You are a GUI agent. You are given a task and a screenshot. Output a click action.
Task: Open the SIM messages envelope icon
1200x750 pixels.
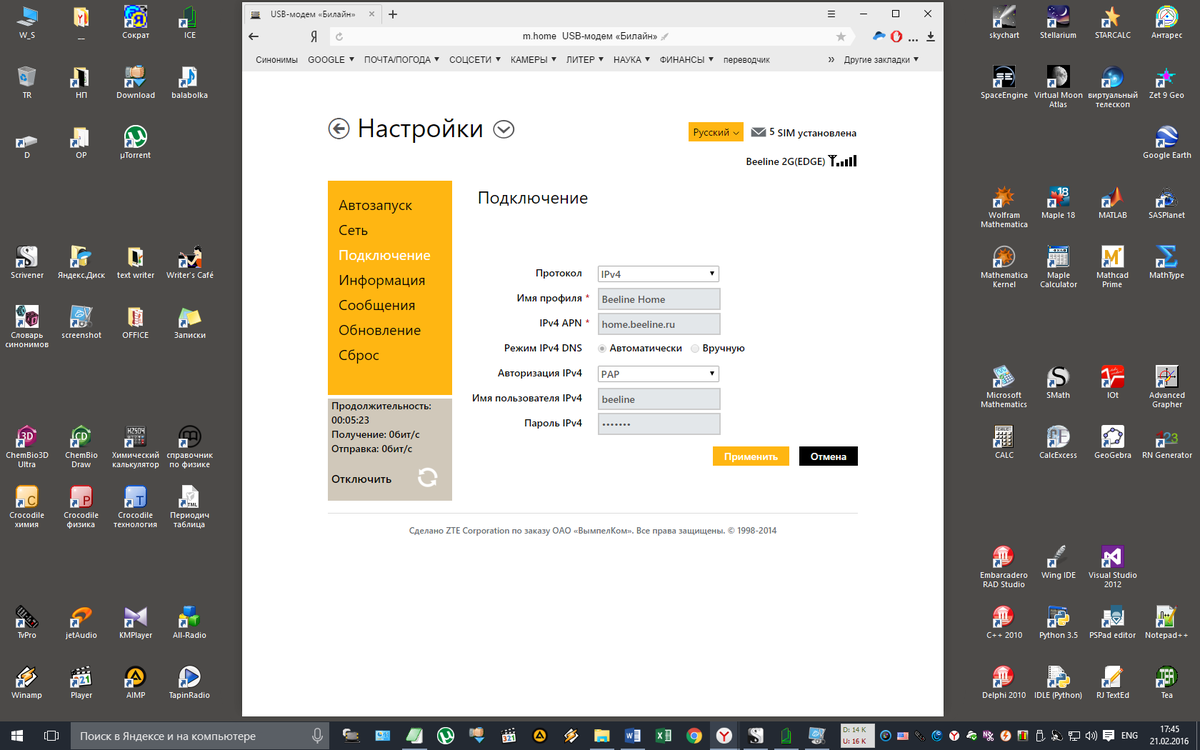[758, 132]
